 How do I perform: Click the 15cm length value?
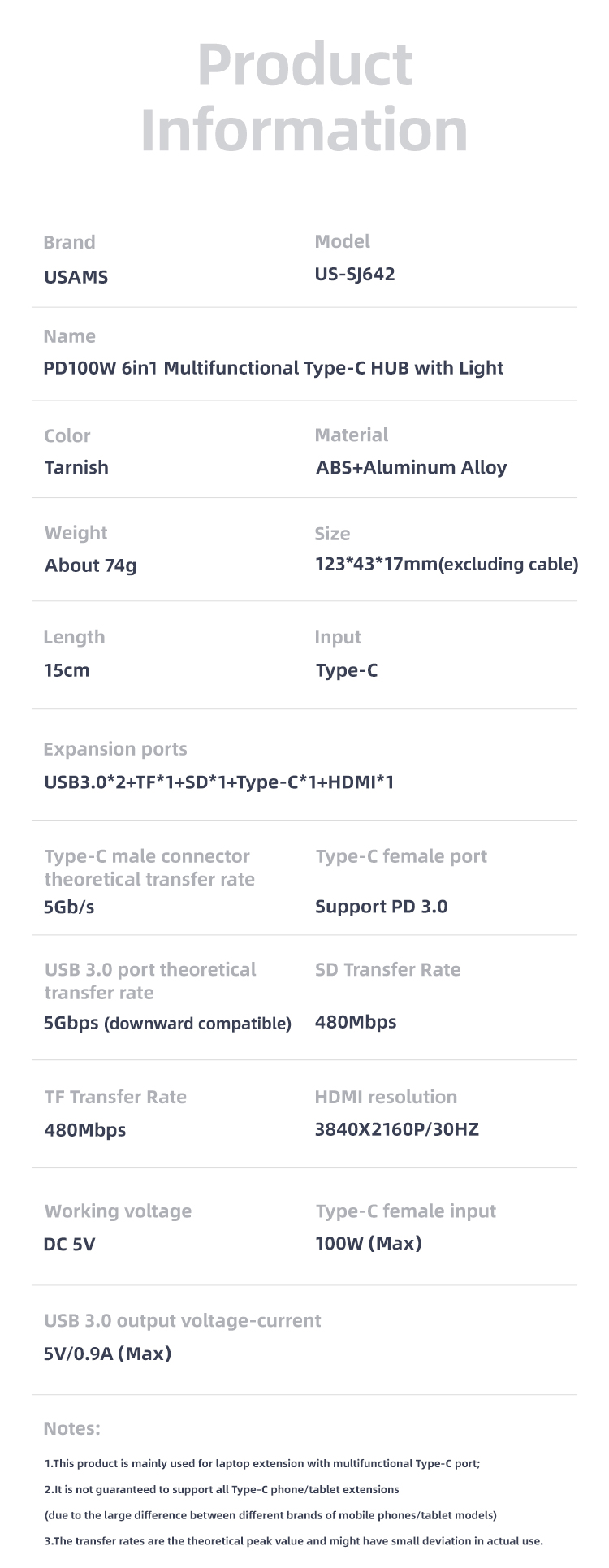point(67,670)
